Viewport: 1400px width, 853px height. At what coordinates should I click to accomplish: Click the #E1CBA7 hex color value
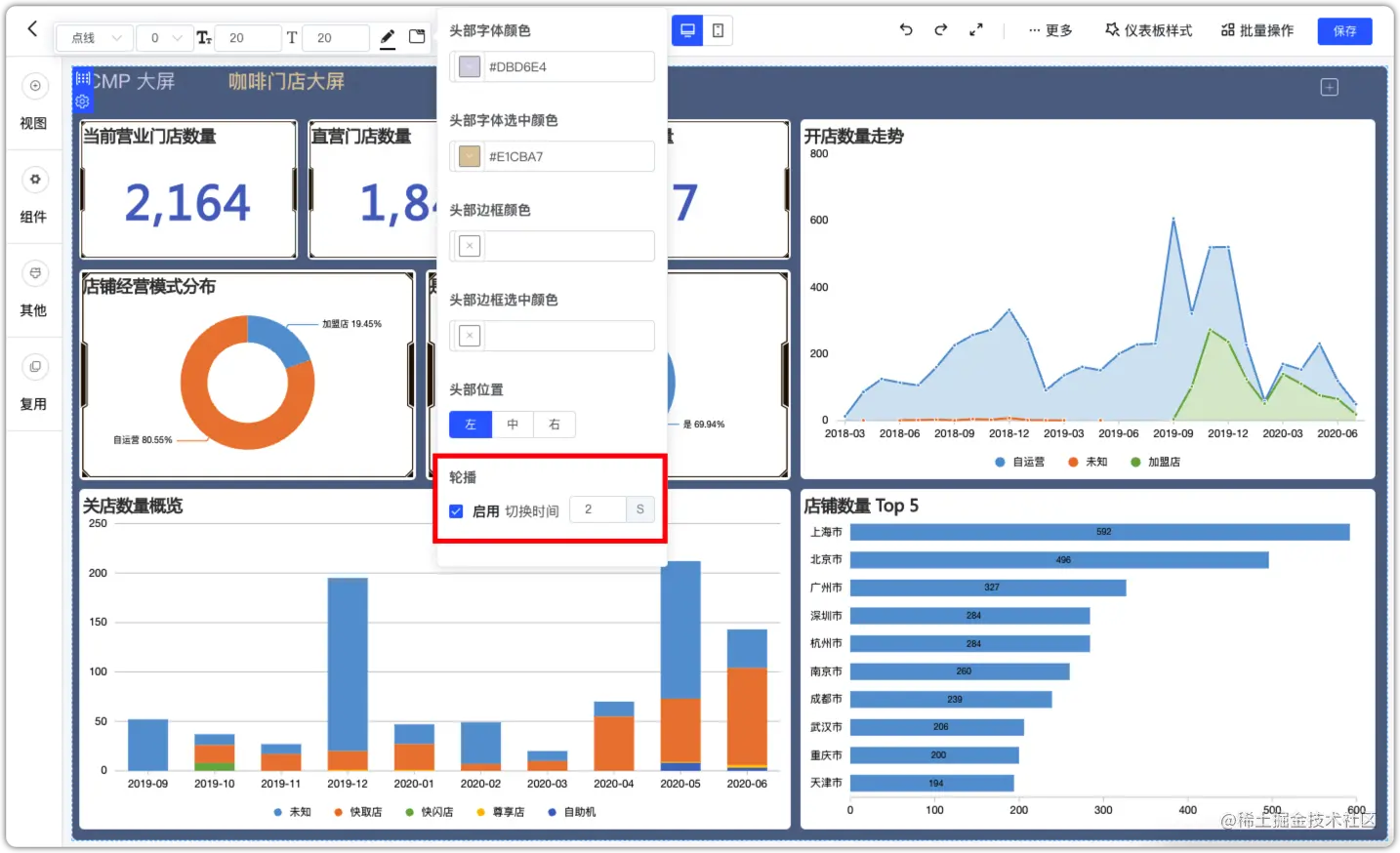click(x=515, y=156)
